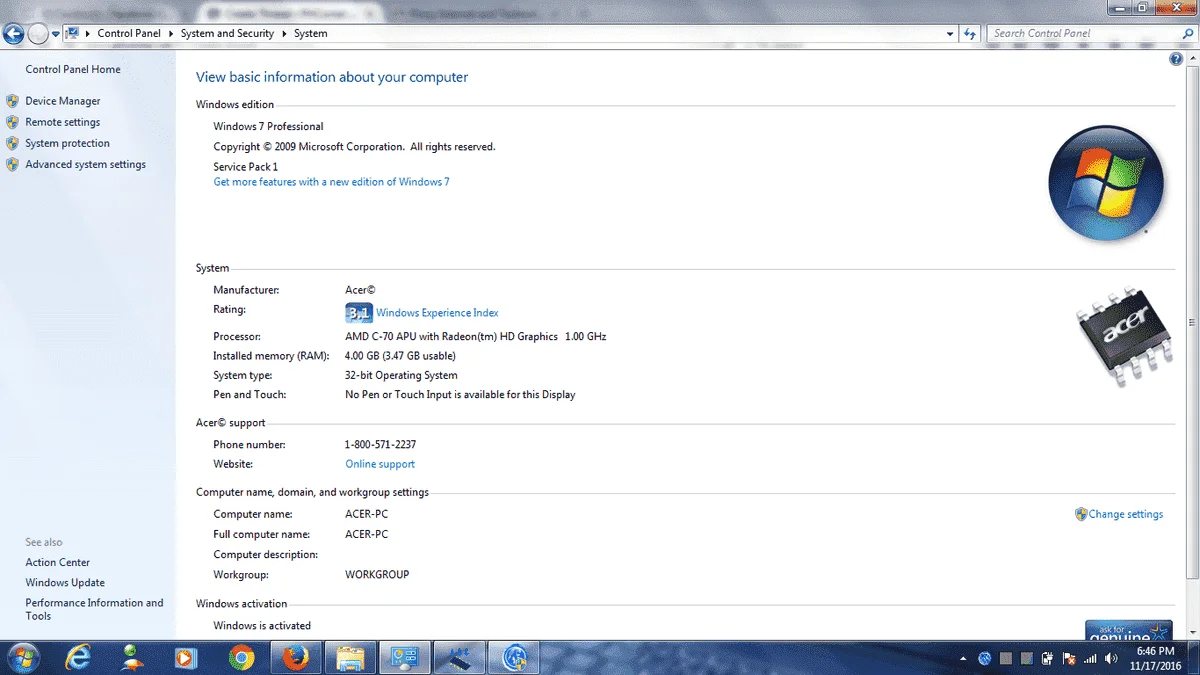The width and height of the screenshot is (1200, 675).
Task: Click the Forward navigation arrow
Action: click(x=38, y=34)
